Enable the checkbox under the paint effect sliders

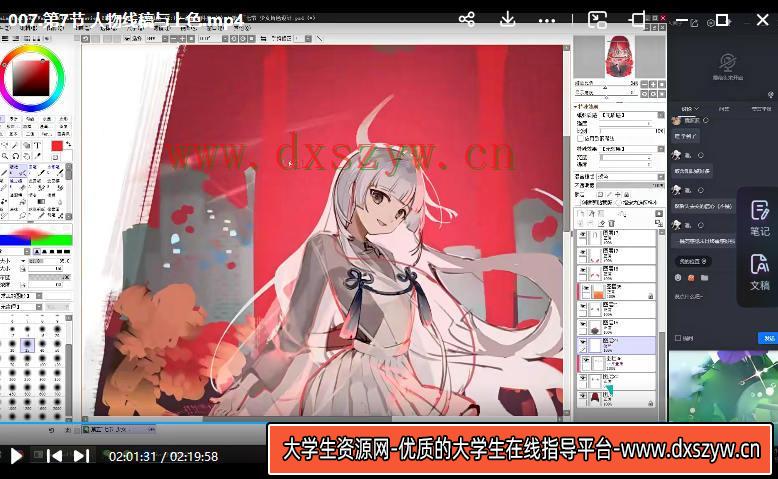click(x=580, y=138)
